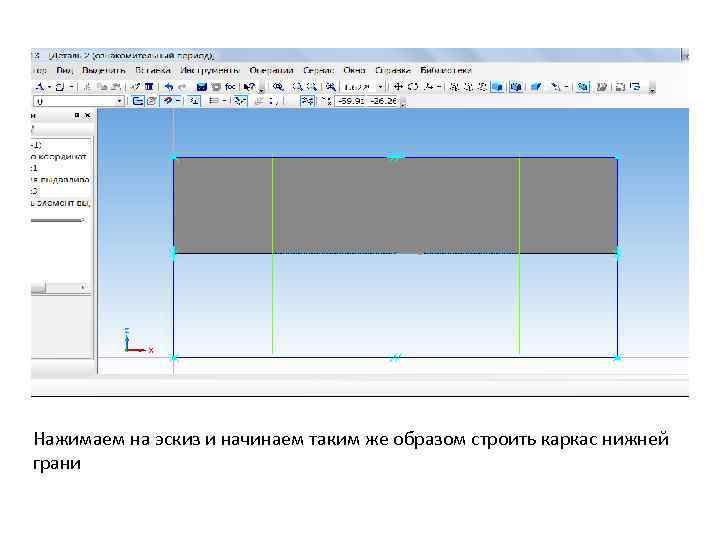Click the X coordinate field showing -59.9

(x=351, y=101)
